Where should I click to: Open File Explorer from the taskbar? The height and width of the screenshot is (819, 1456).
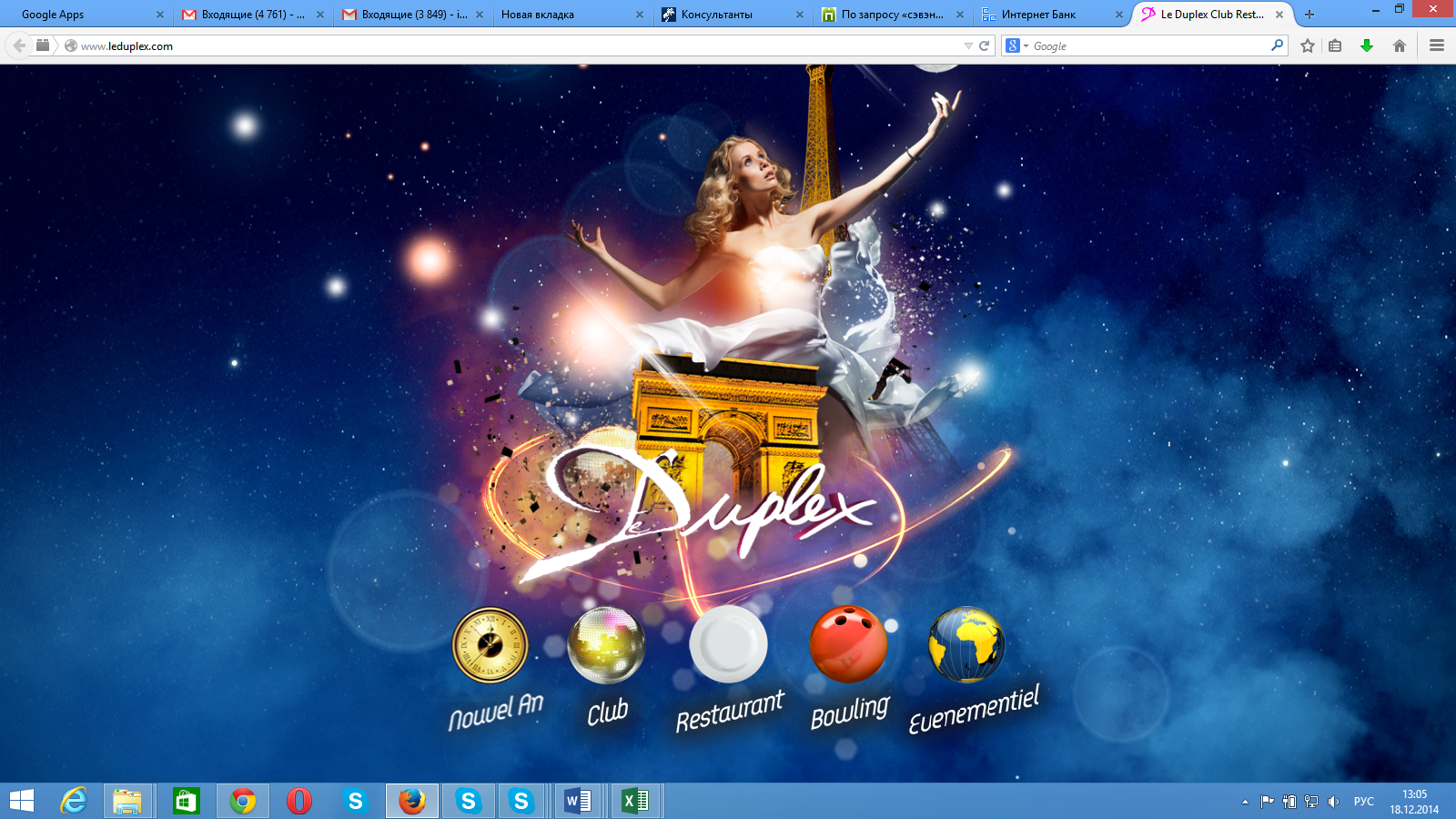127,801
